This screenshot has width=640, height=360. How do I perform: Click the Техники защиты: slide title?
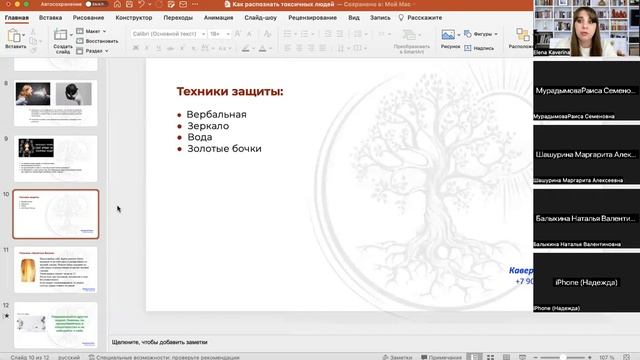(x=230, y=91)
